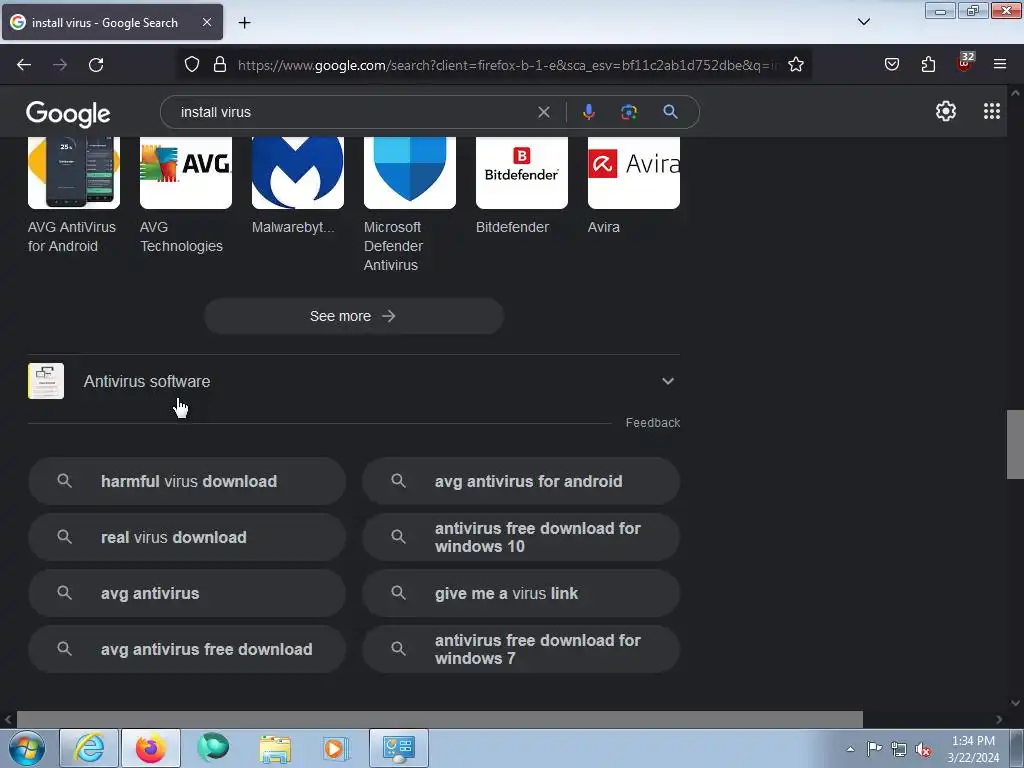Bookmark this page with the star
The width and height of the screenshot is (1024, 768).
point(795,65)
